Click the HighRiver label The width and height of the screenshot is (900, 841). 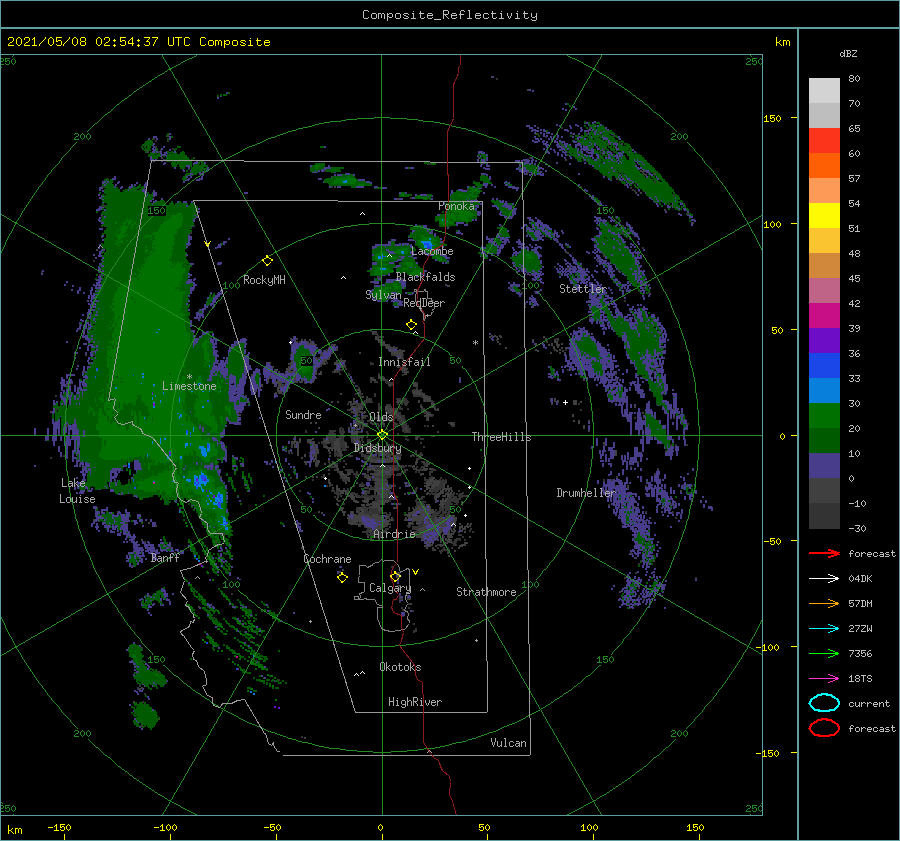tap(415, 702)
